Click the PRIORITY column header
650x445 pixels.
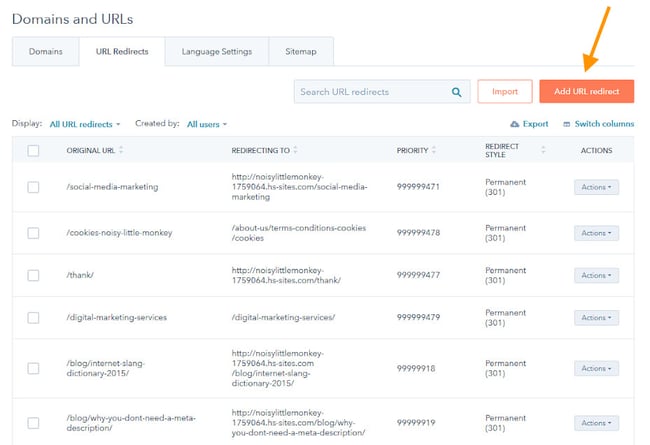click(x=412, y=151)
